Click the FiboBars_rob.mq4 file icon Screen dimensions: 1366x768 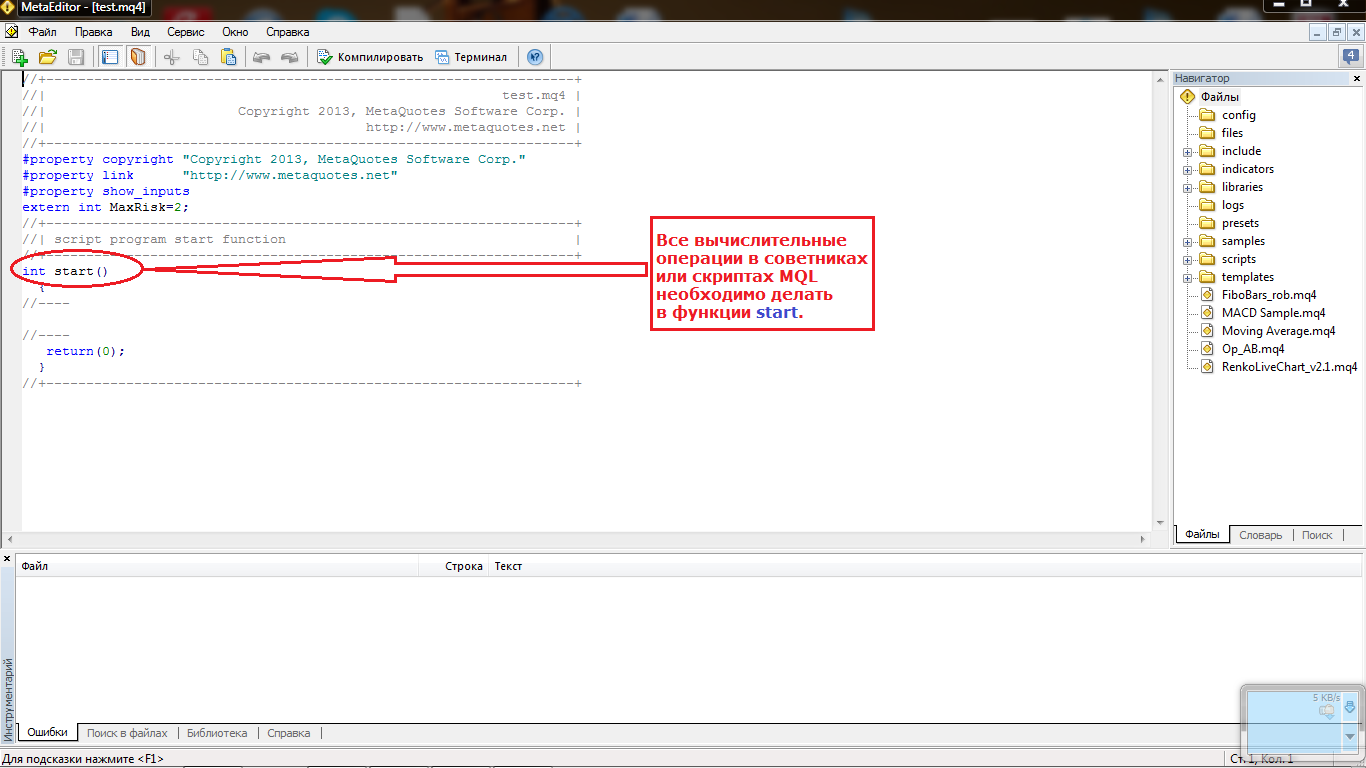tap(1206, 295)
